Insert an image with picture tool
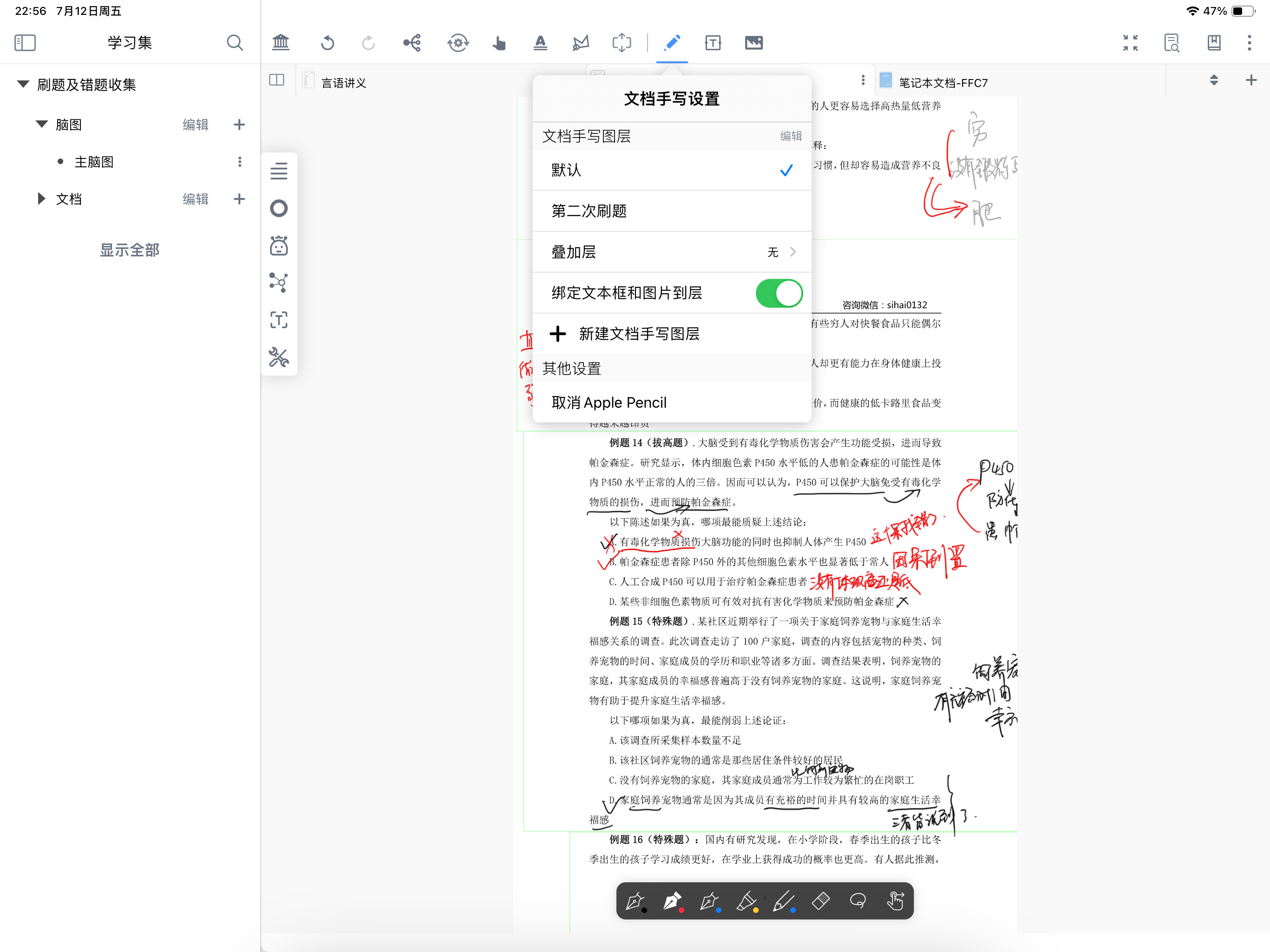 [753, 42]
